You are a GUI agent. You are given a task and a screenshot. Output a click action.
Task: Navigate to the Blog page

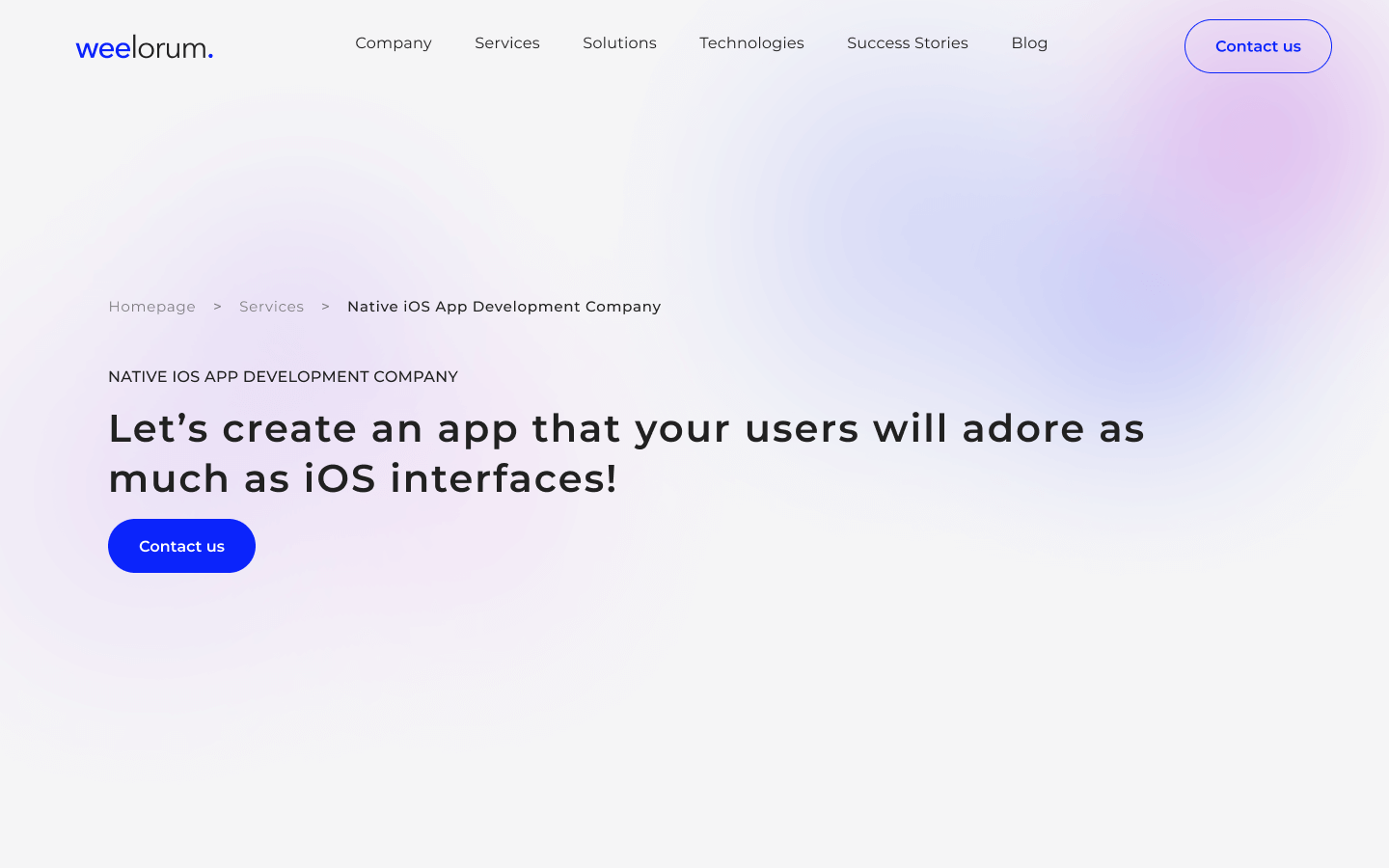click(1029, 42)
